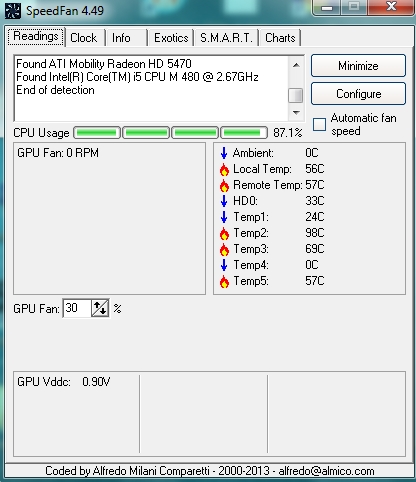Click the log scrollbar up arrow
The image size is (416, 482).
click(296, 65)
